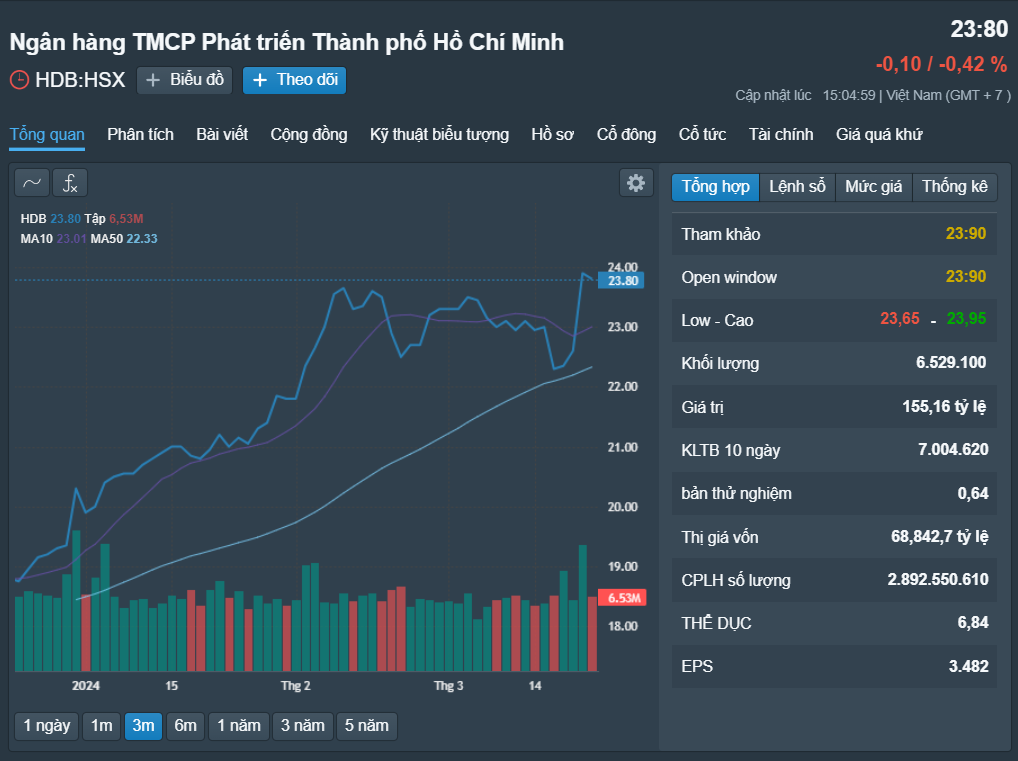Viewport: 1018px width, 761px height.
Task: Click the Theo dõi follow button
Action: (295, 81)
